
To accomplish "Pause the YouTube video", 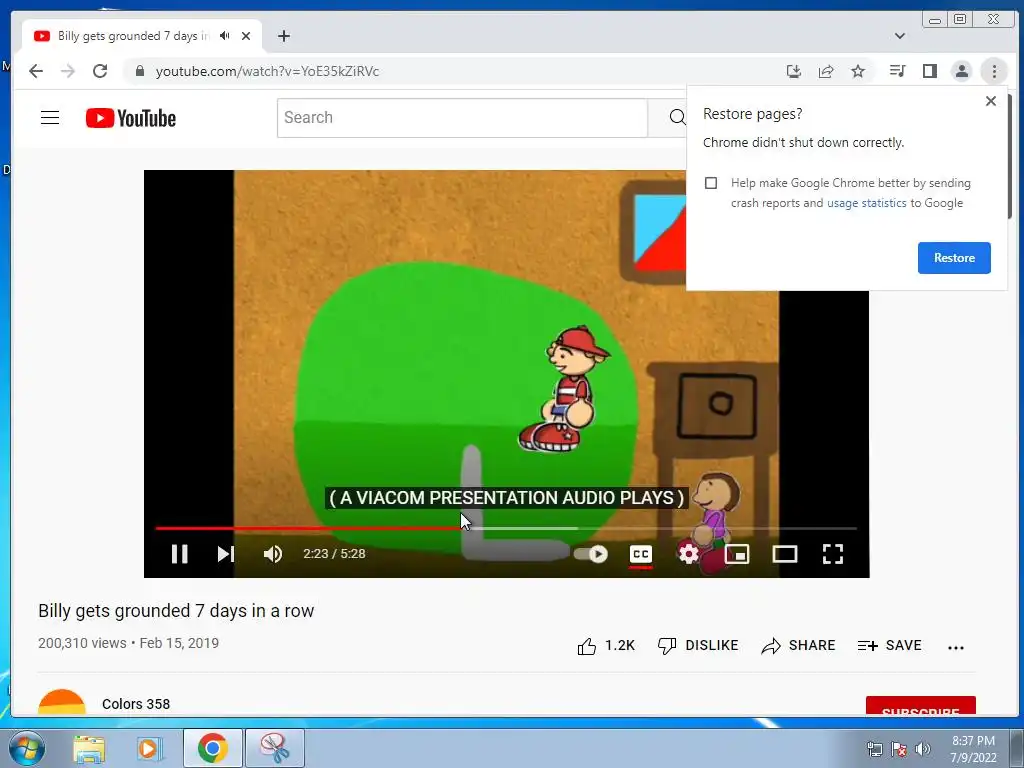I will click(180, 554).
